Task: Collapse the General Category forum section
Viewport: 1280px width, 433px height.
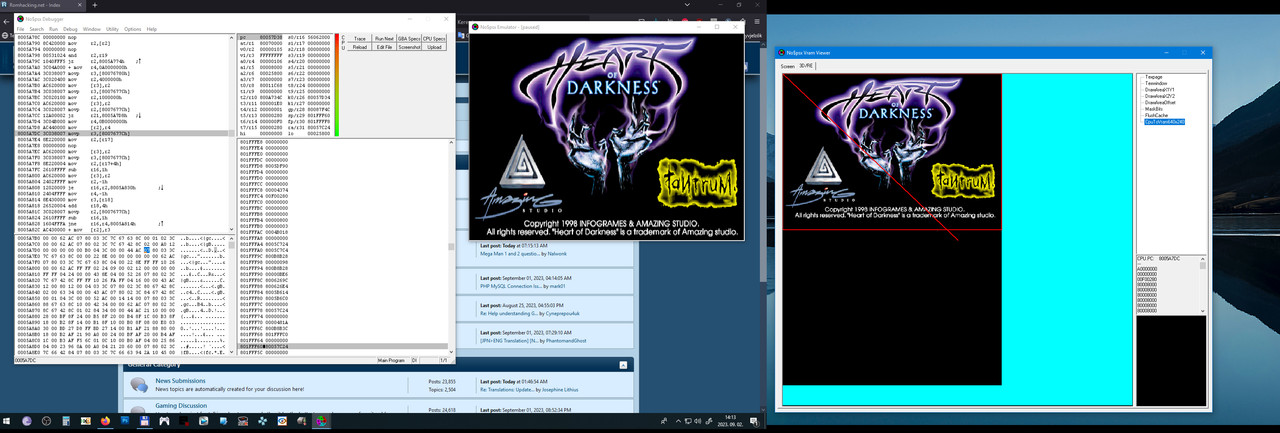Action: (624, 365)
